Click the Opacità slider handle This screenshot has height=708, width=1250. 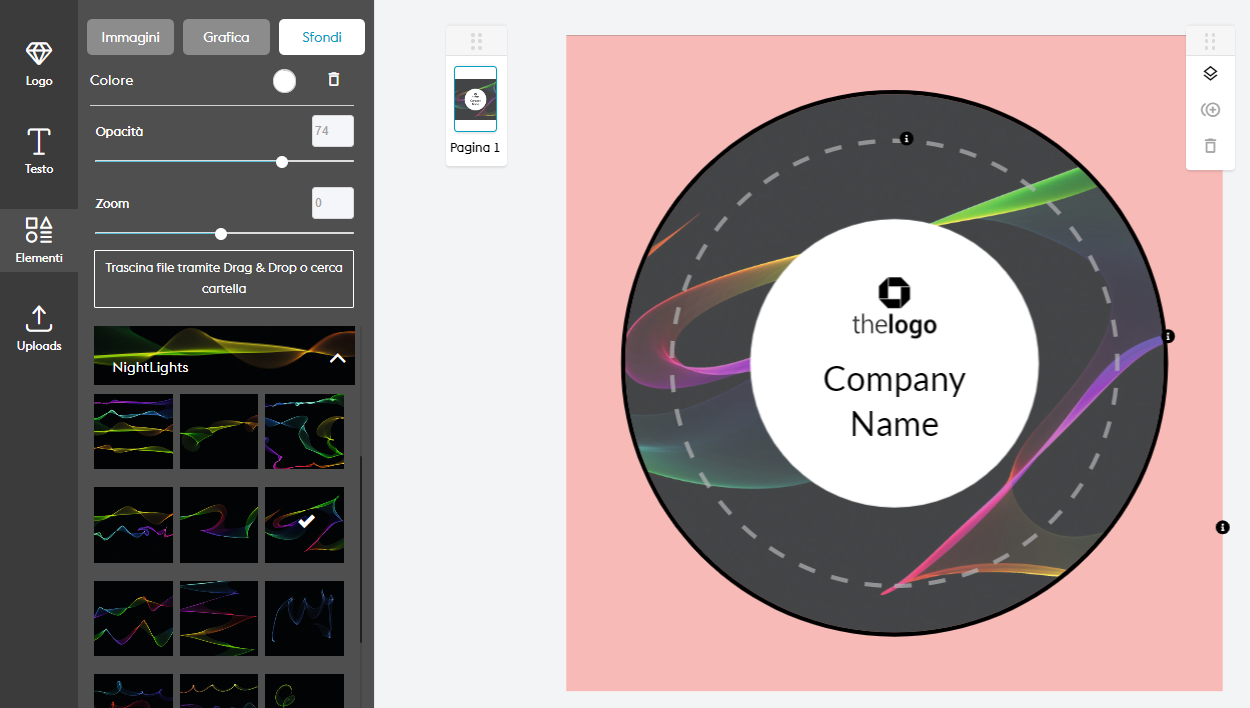pos(282,162)
